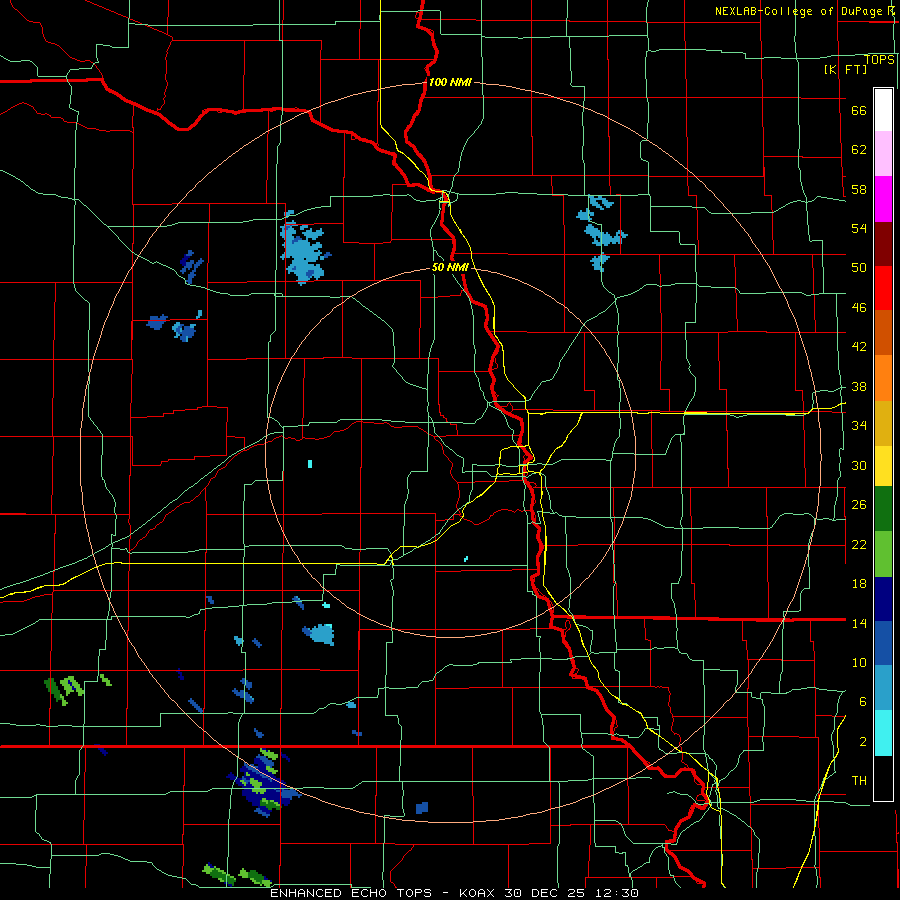Click legend value "2"
Viewport: 900px width, 900px height.
click(x=863, y=742)
